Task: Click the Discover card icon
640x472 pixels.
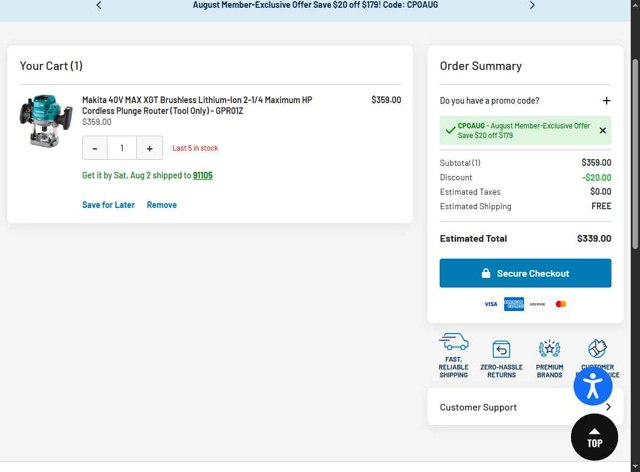Action: click(x=537, y=304)
